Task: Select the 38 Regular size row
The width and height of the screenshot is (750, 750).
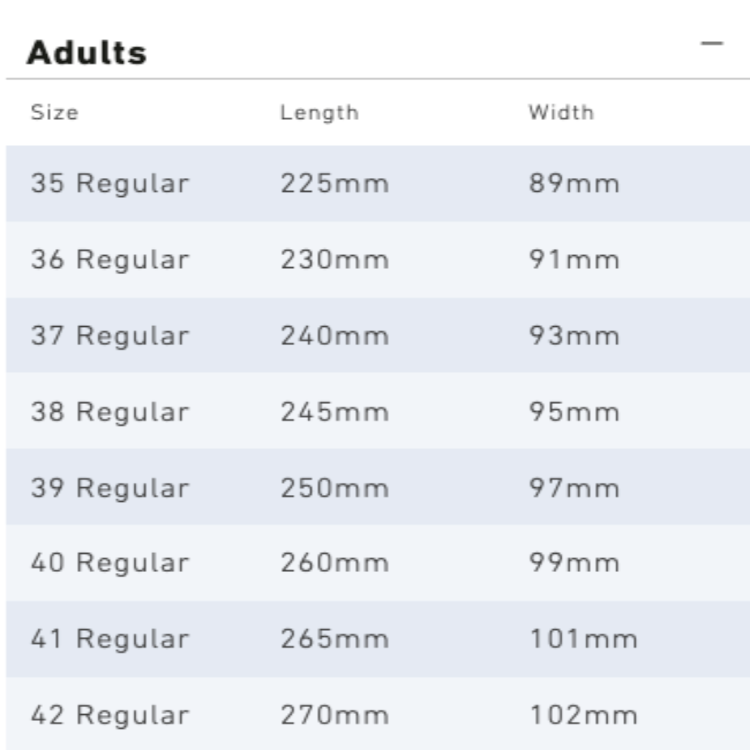Action: [x=109, y=412]
